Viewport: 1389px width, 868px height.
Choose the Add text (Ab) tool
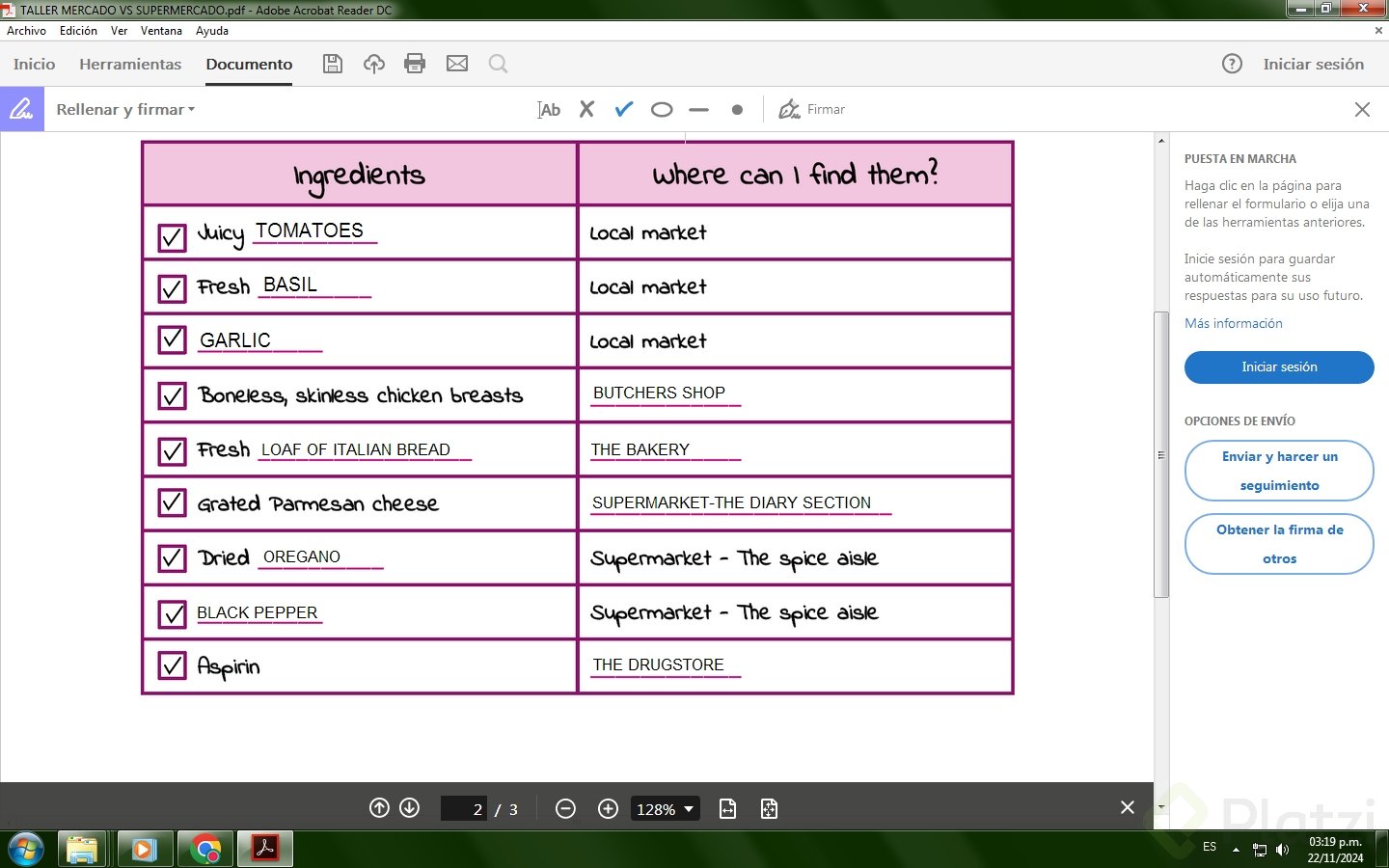coord(549,109)
